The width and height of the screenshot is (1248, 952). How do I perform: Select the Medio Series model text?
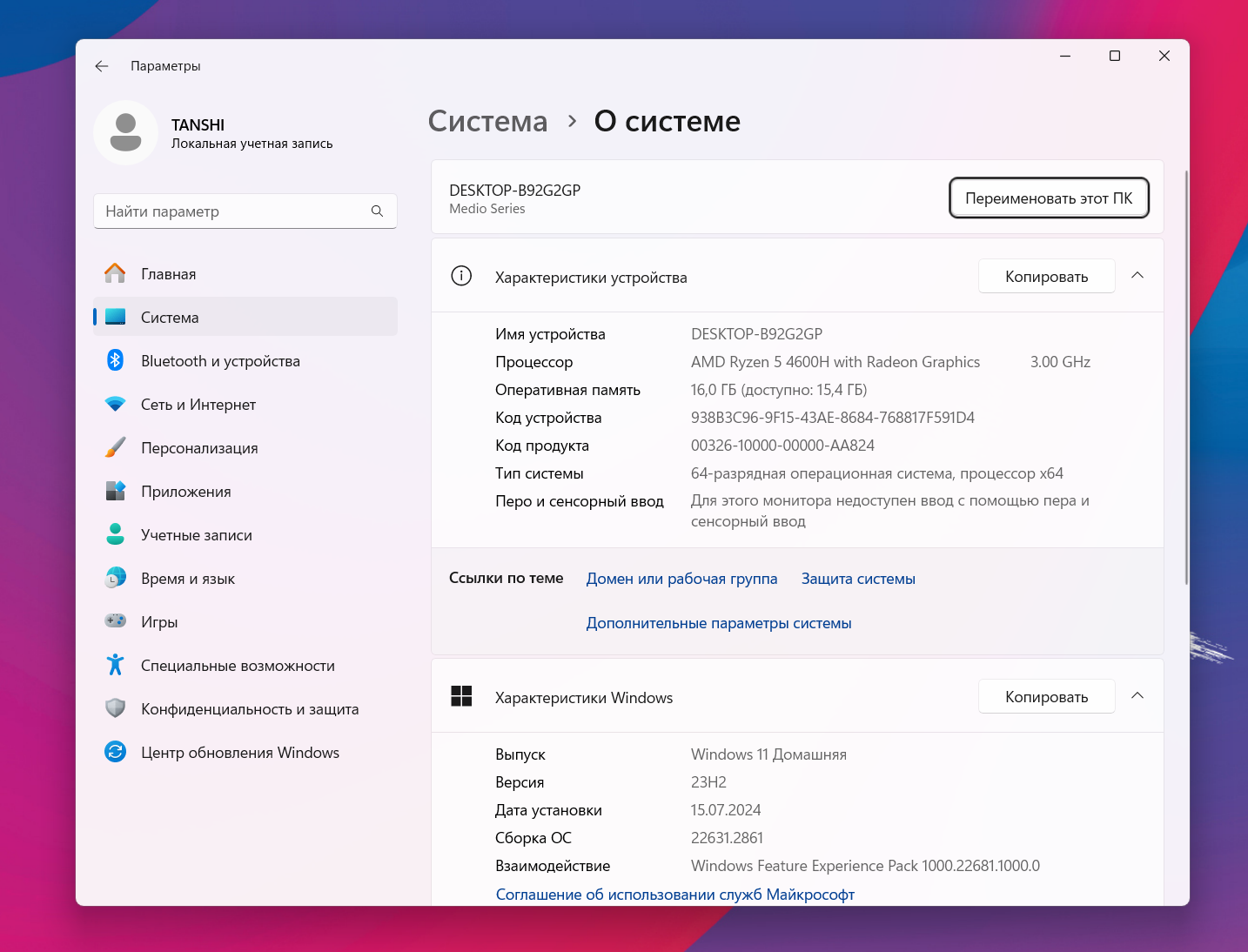(487, 209)
